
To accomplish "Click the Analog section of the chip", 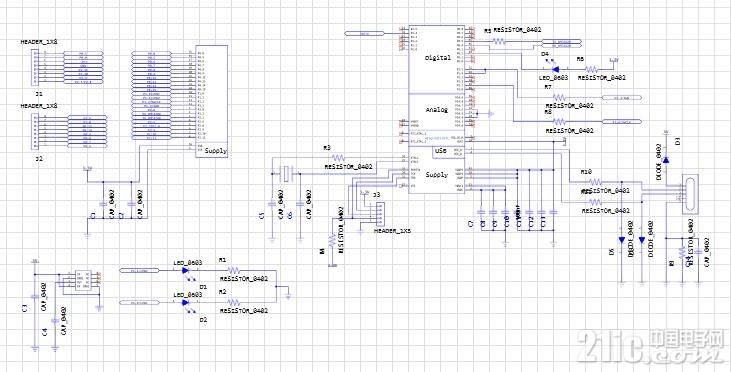I will (437, 111).
